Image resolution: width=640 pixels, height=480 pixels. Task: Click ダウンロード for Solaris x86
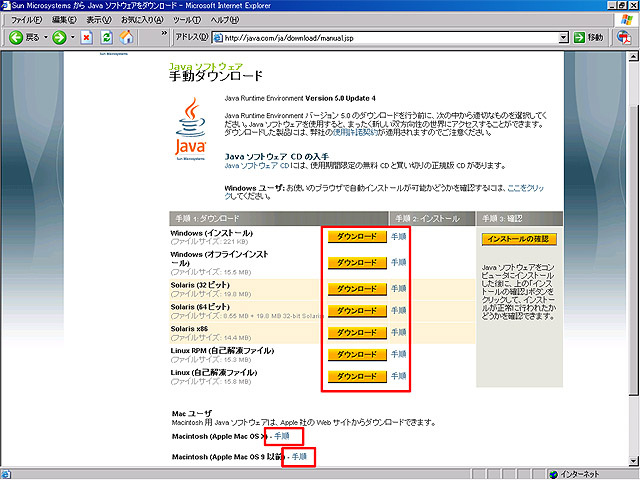[357, 333]
